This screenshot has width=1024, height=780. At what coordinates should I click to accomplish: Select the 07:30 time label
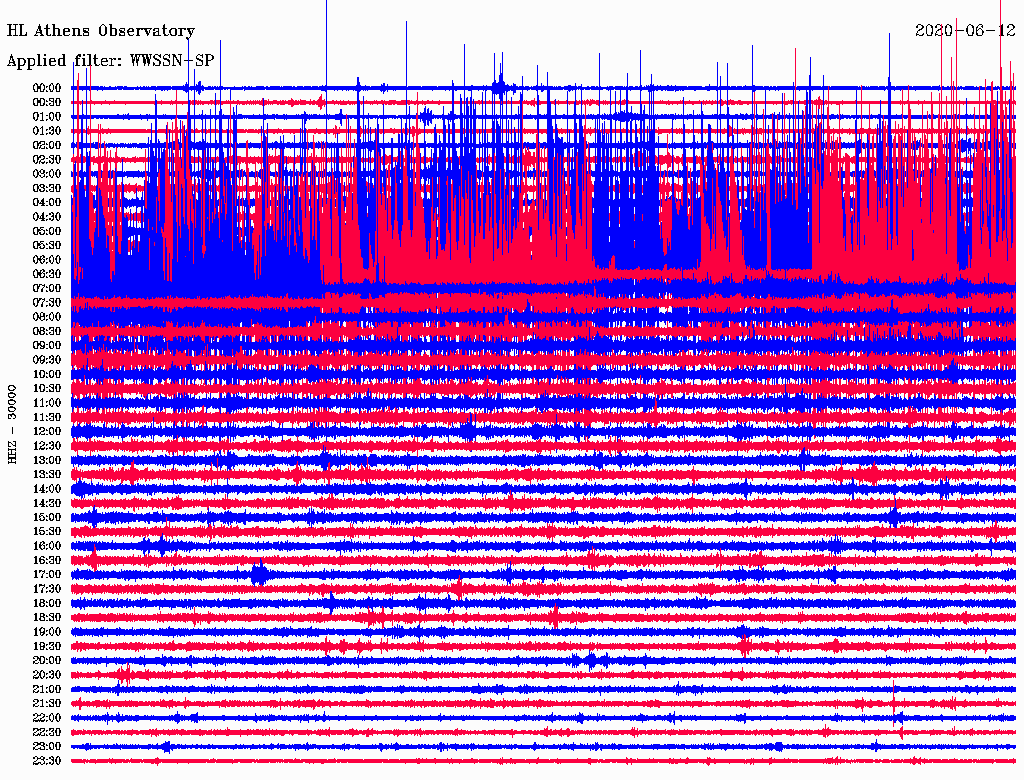(47, 302)
